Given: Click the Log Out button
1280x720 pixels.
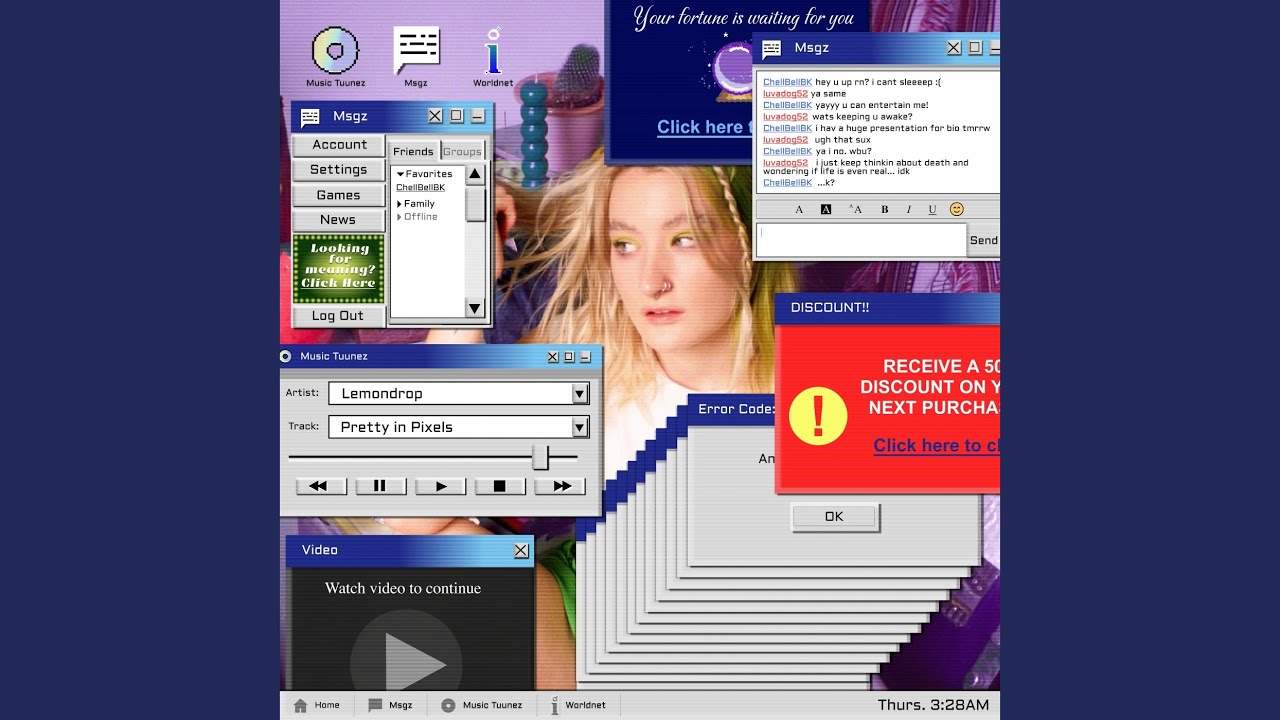Looking at the screenshot, I should [339, 316].
